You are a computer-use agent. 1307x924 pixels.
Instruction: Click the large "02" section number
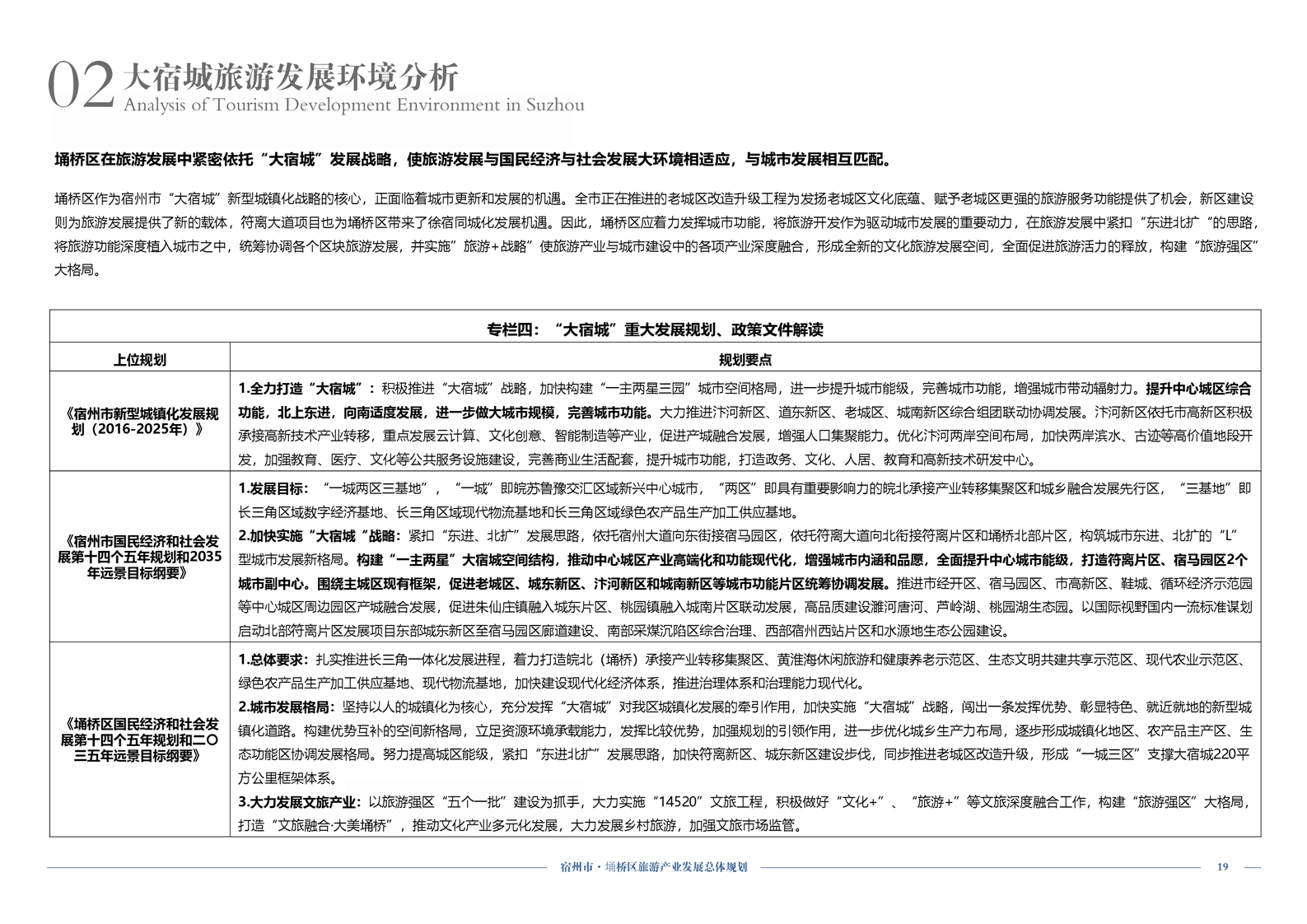pos(80,86)
